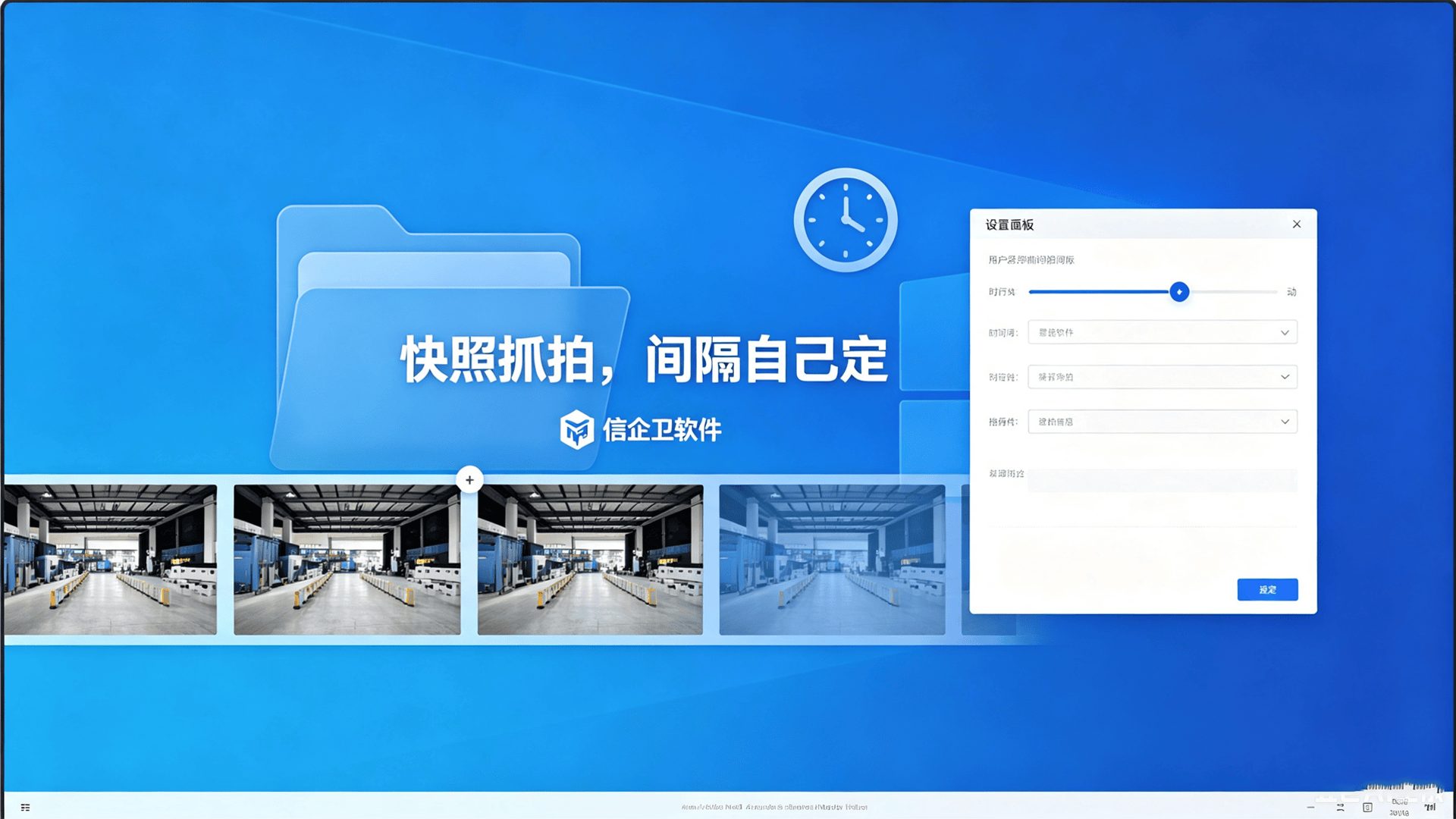Click the round plus button above the snapshot strip
The width and height of the screenshot is (1456, 819).
click(x=469, y=480)
